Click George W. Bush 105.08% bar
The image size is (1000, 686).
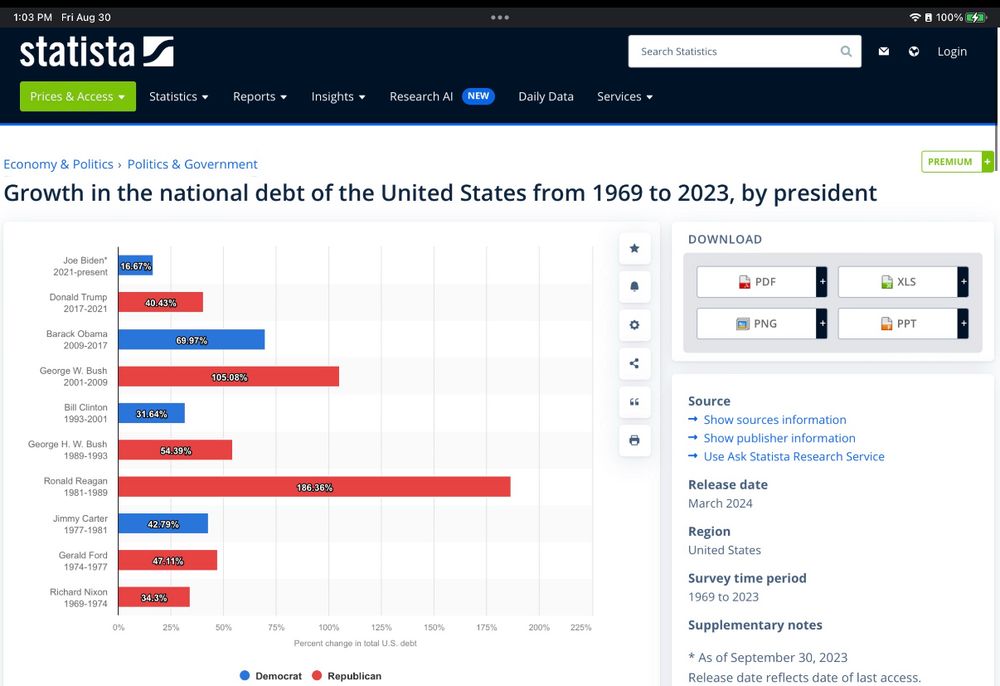229,376
